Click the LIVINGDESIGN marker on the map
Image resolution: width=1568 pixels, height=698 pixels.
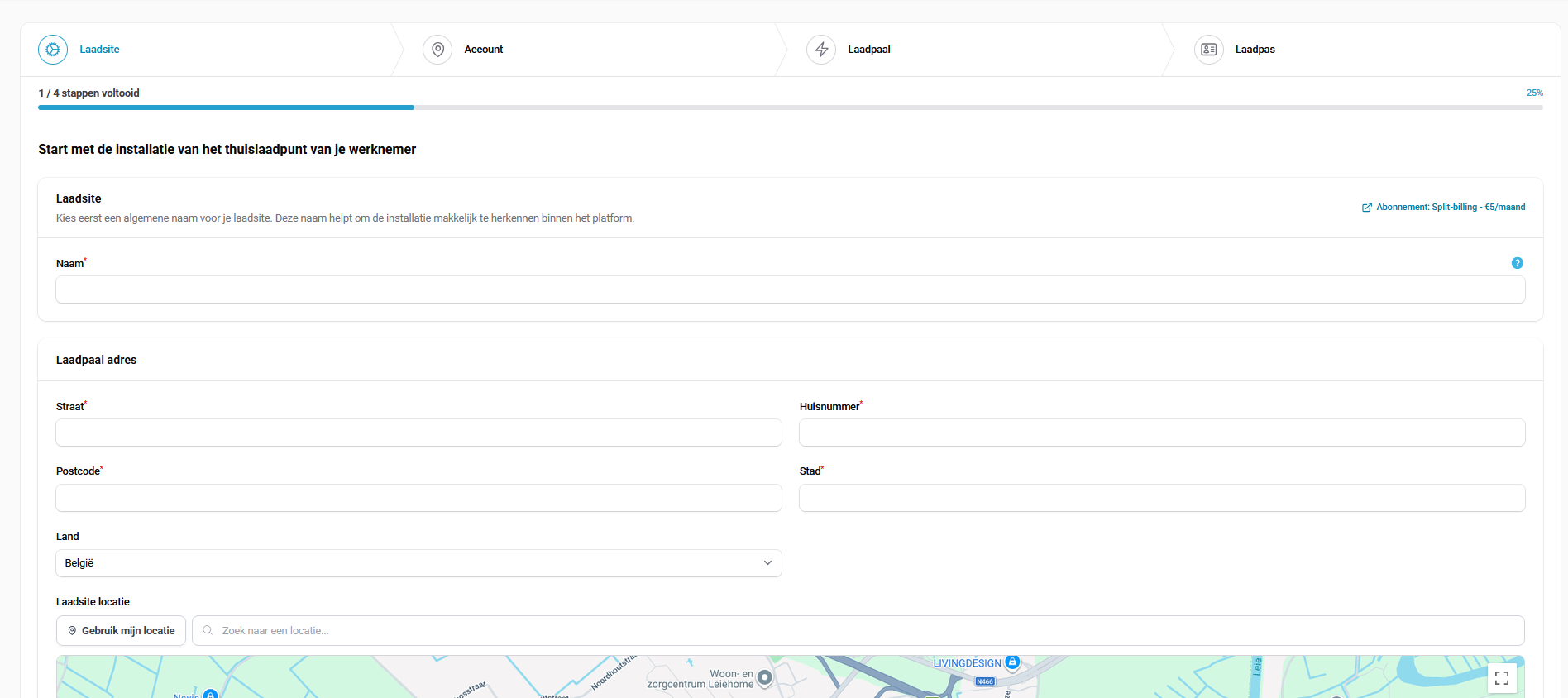click(1012, 662)
